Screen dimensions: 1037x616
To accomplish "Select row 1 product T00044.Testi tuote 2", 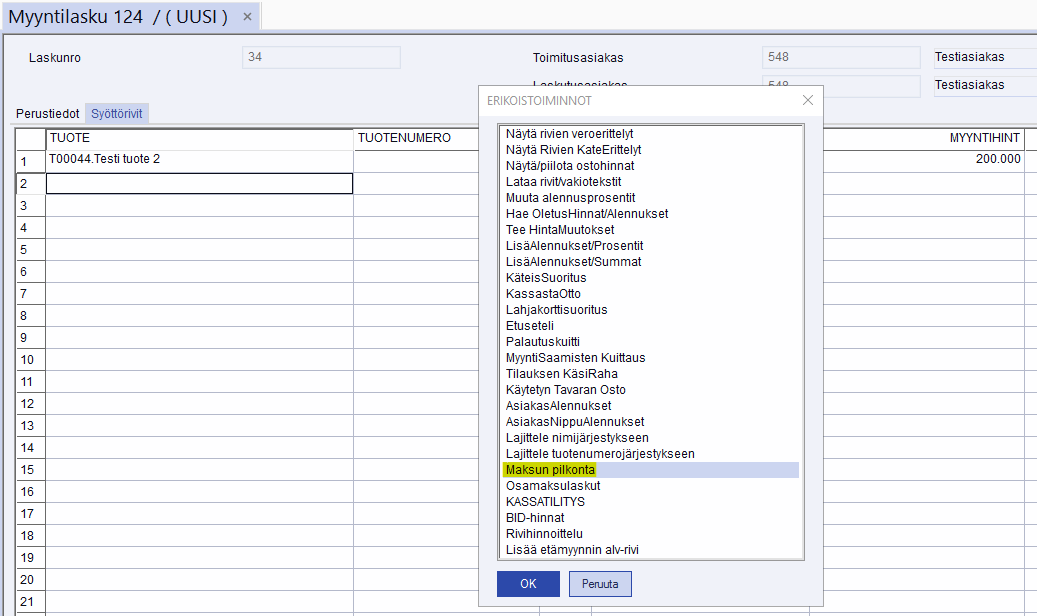I will click(x=199, y=160).
